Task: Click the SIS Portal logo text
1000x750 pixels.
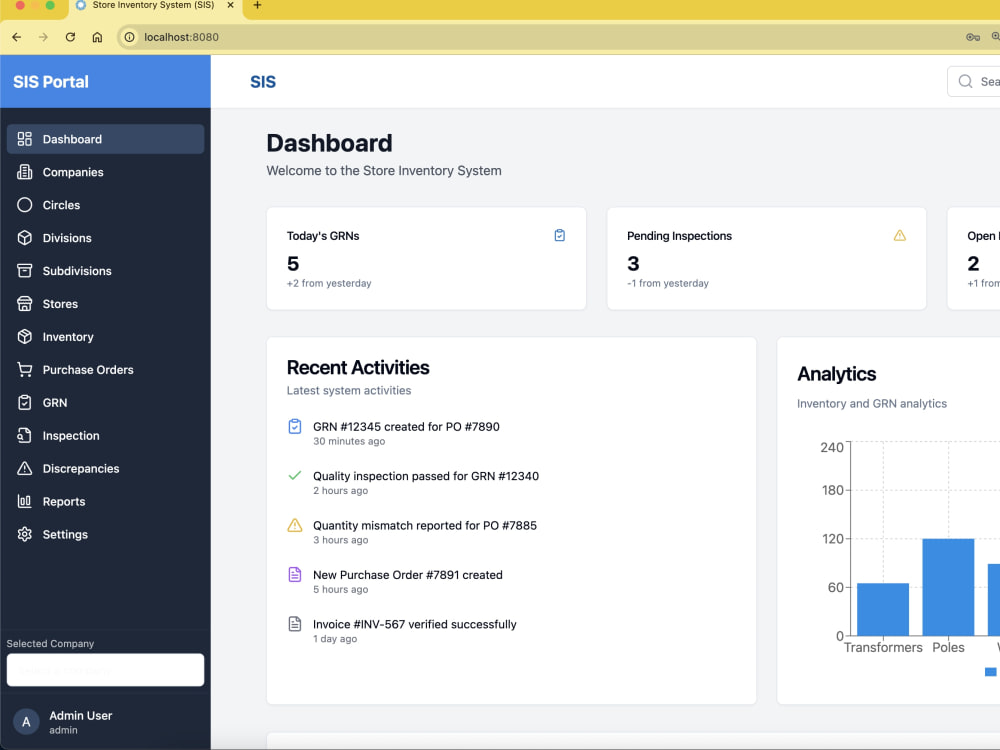Action: 51,82
